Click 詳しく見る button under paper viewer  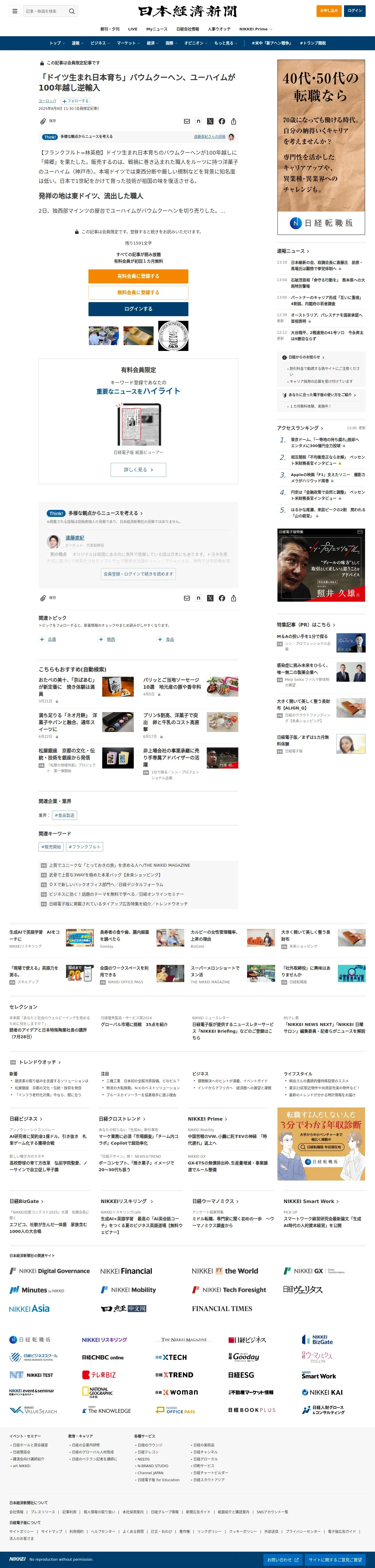tap(138, 470)
